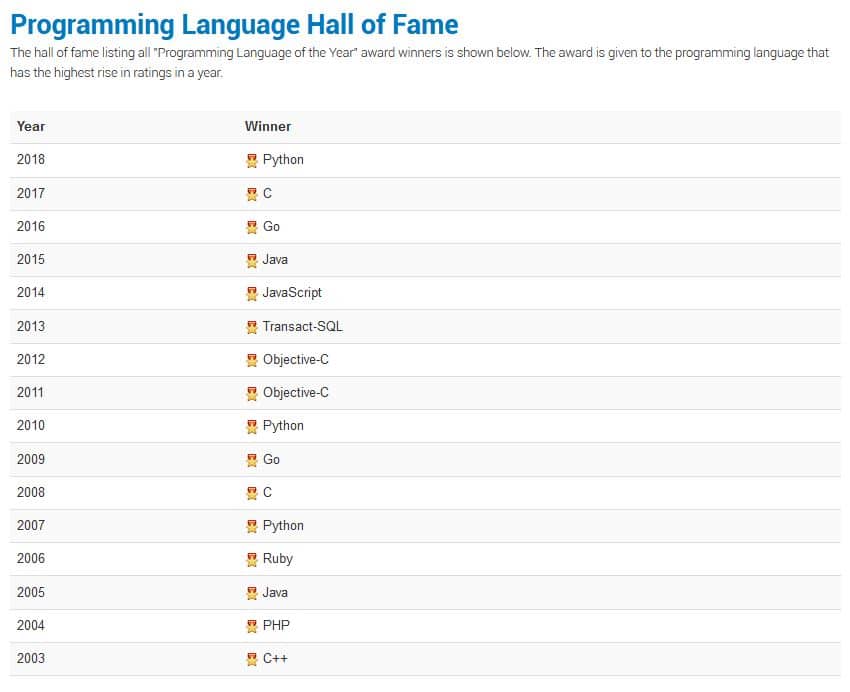Screen dimensions: 850x692
Task: Click the medal icon in the 2009 row
Action: (252, 460)
